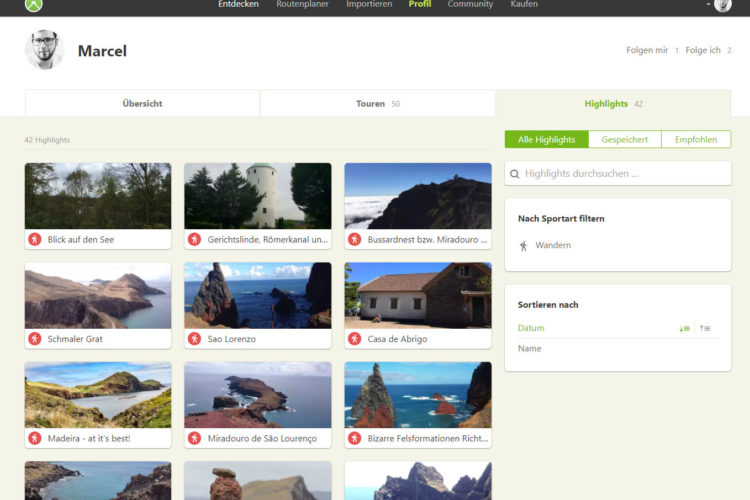Sort by date ascending icon
This screenshot has height=500, width=750.
(x=705, y=328)
